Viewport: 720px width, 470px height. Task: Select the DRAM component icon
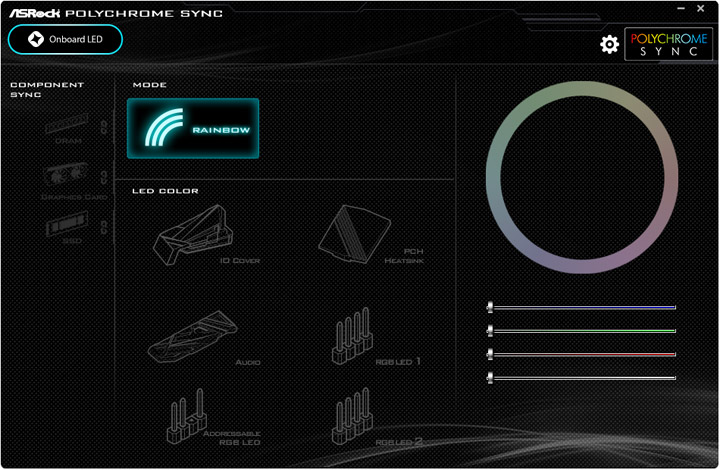tap(67, 123)
